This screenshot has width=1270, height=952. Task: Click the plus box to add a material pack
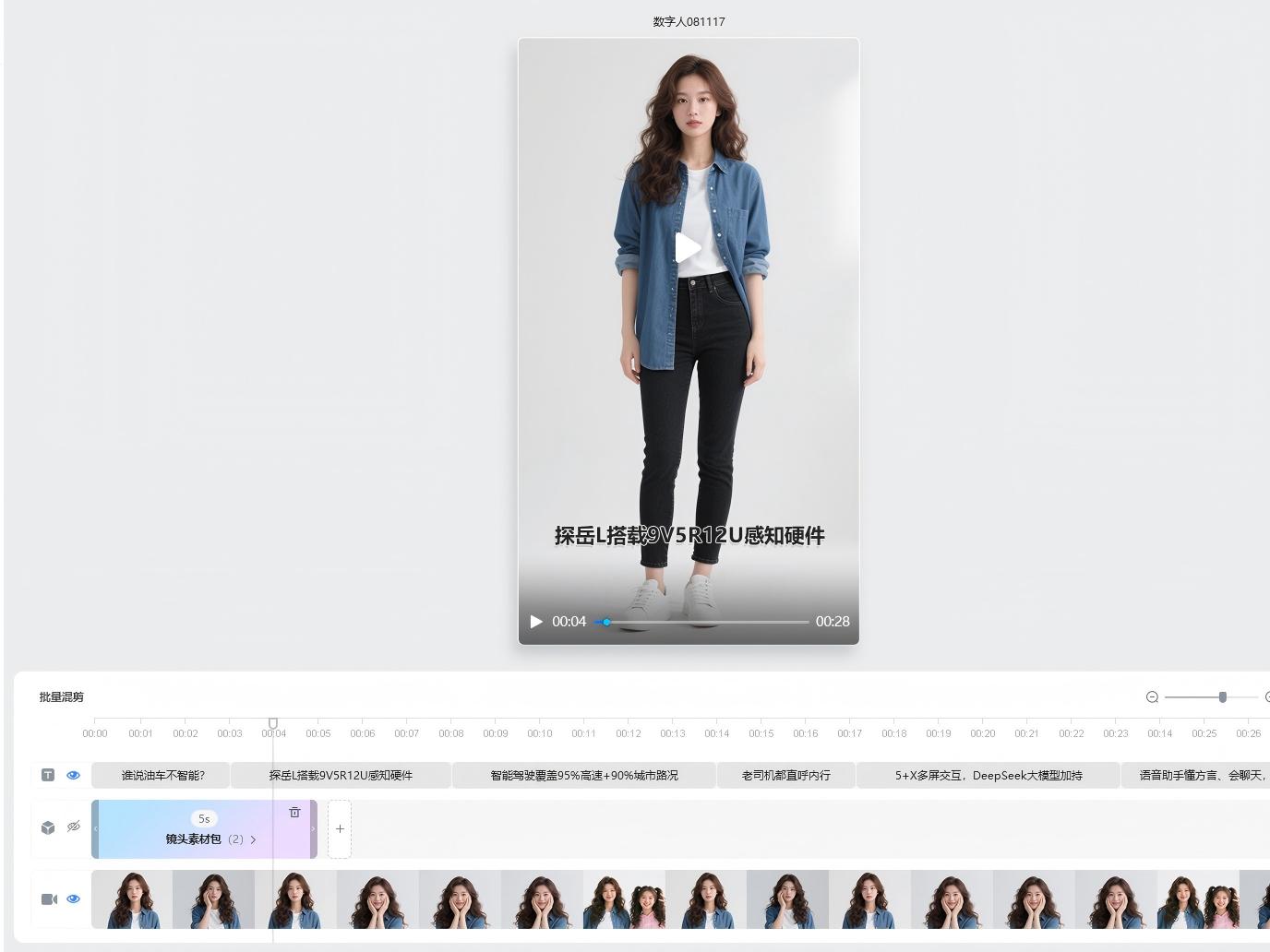pos(340,828)
